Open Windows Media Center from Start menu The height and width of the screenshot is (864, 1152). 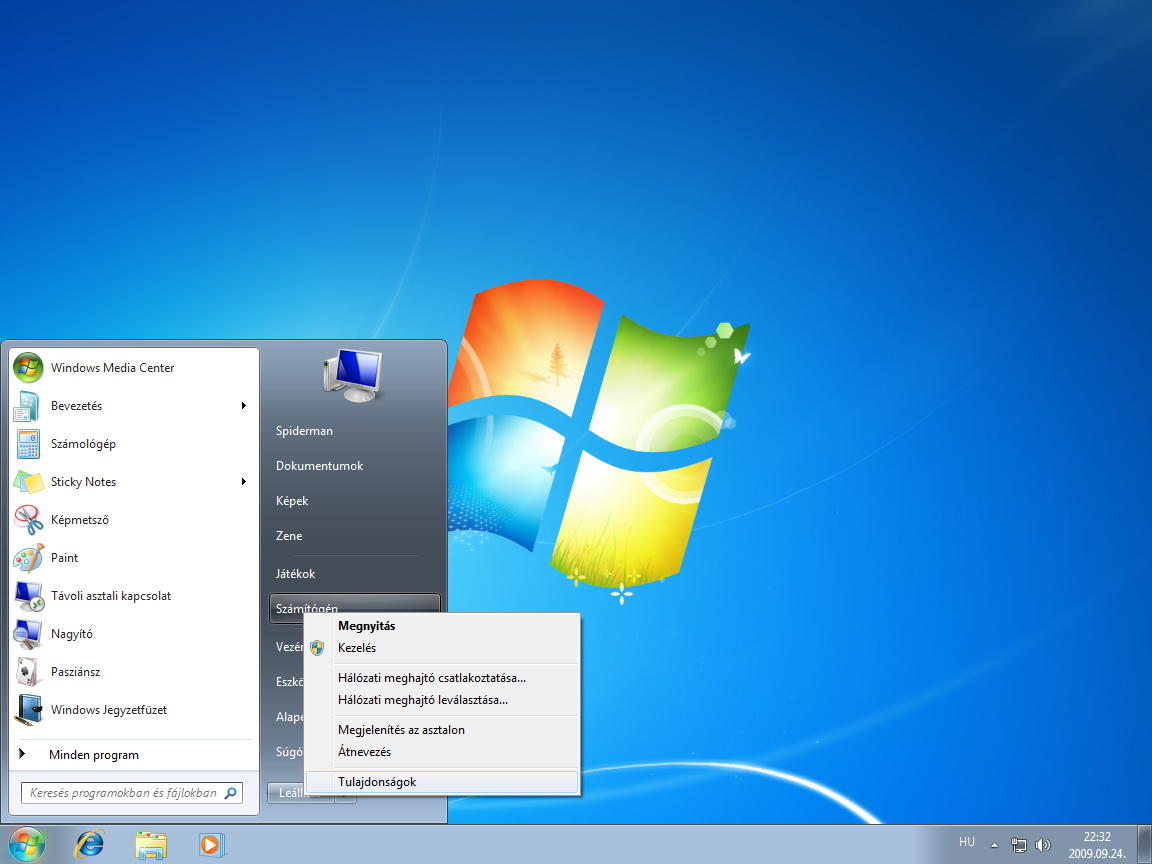click(x=112, y=368)
